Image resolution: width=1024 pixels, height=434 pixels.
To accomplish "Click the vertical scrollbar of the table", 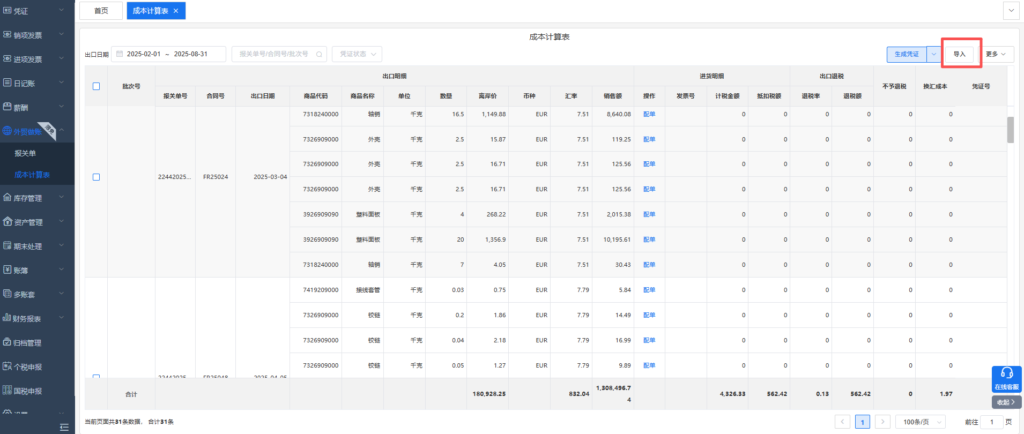I will [1010, 130].
